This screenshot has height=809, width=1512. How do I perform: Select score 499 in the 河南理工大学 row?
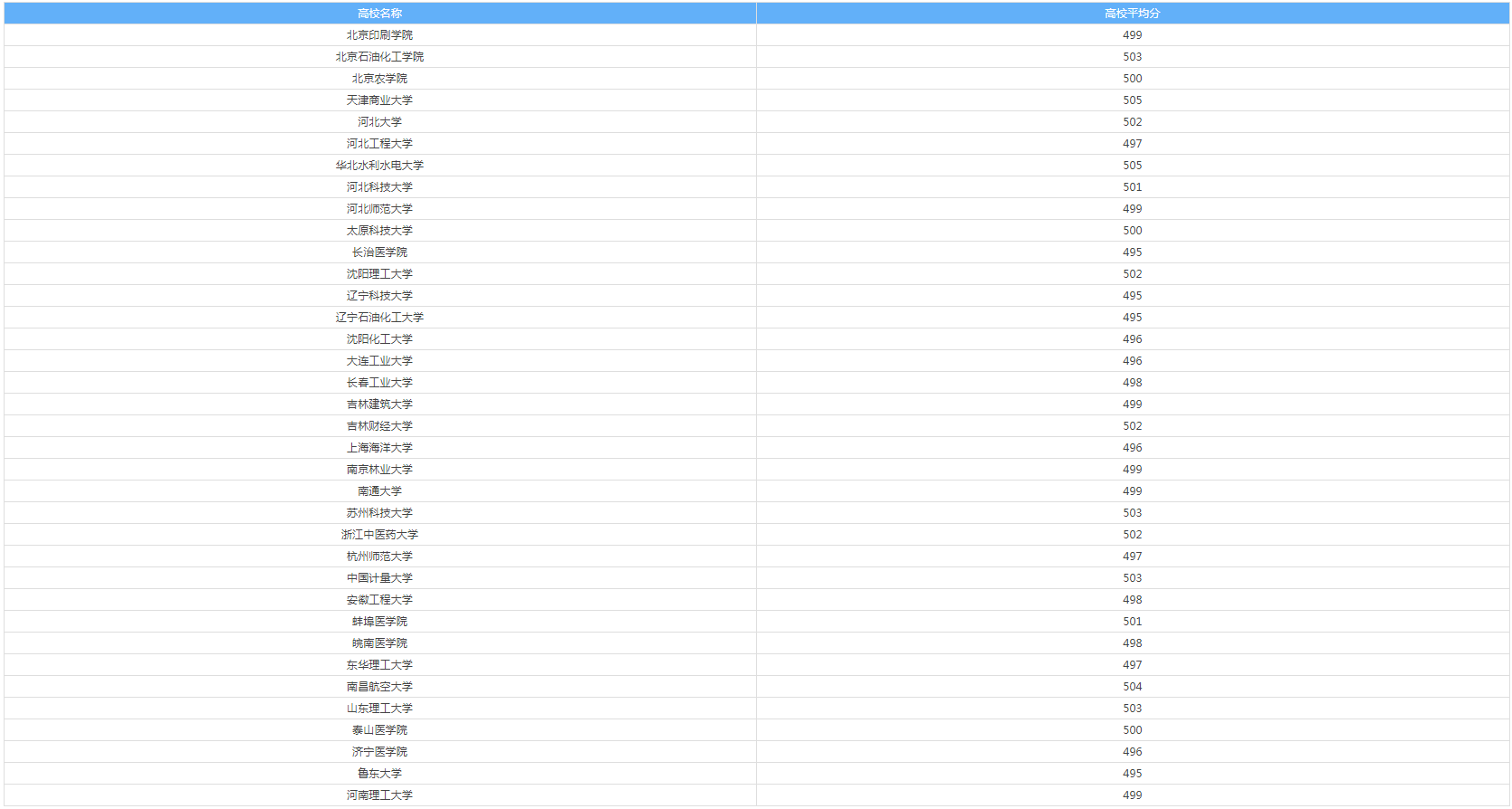[x=1133, y=795]
